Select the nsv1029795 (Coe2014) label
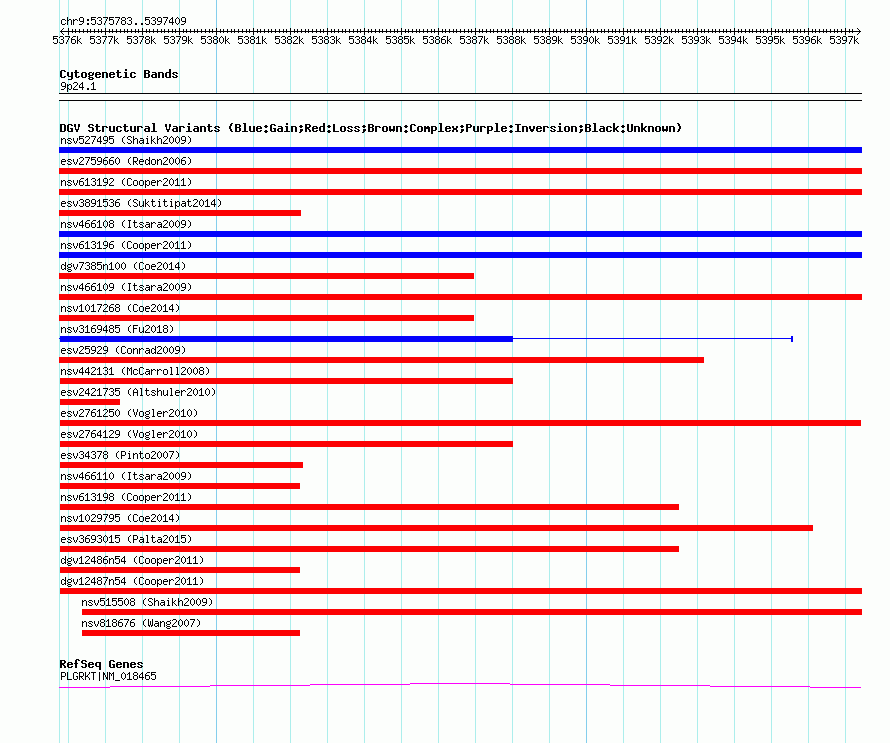Screen dimensions: 890x743 pyautogui.click(x=120, y=518)
